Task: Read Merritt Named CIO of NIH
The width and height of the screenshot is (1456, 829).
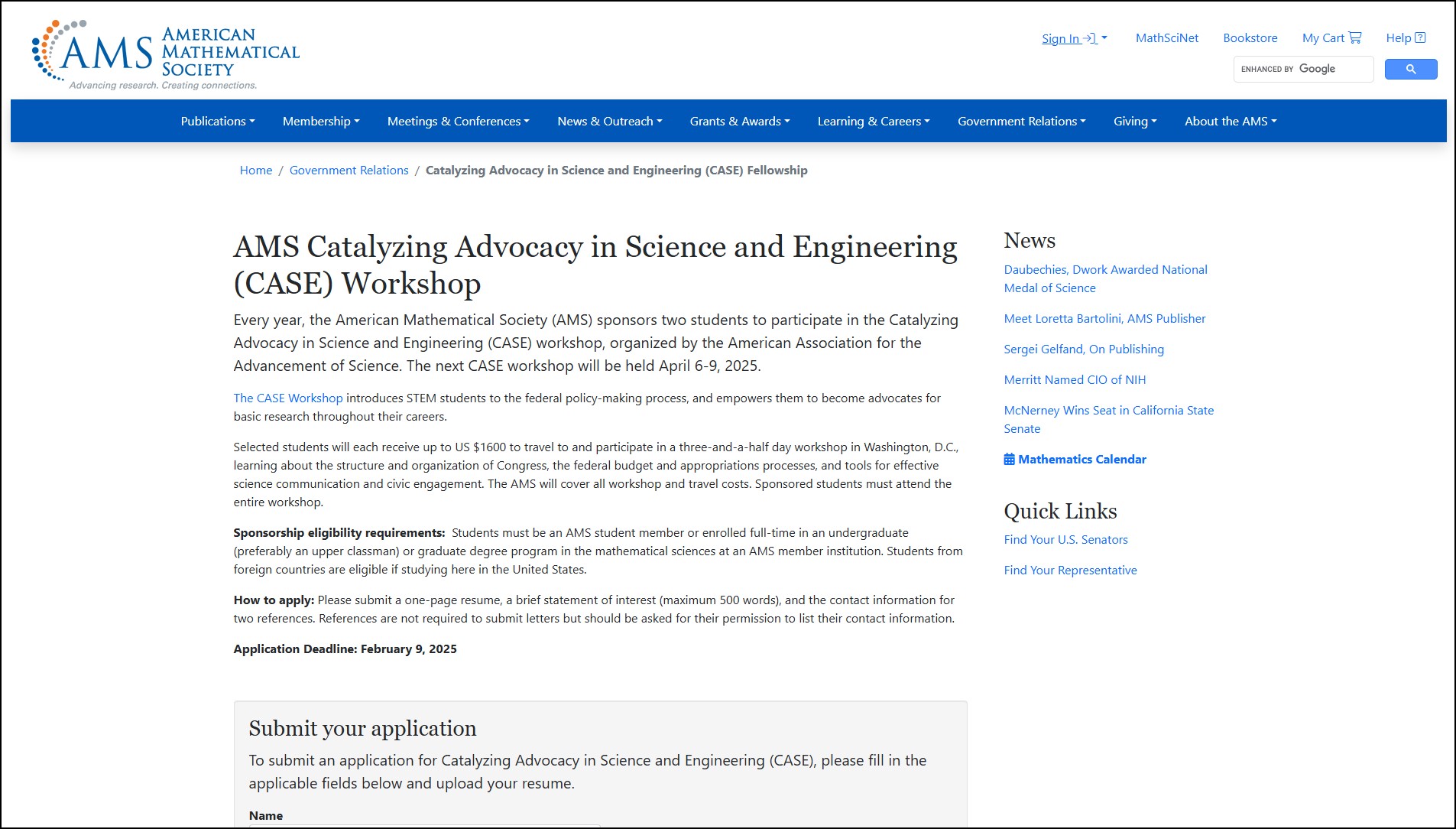Action: point(1074,380)
